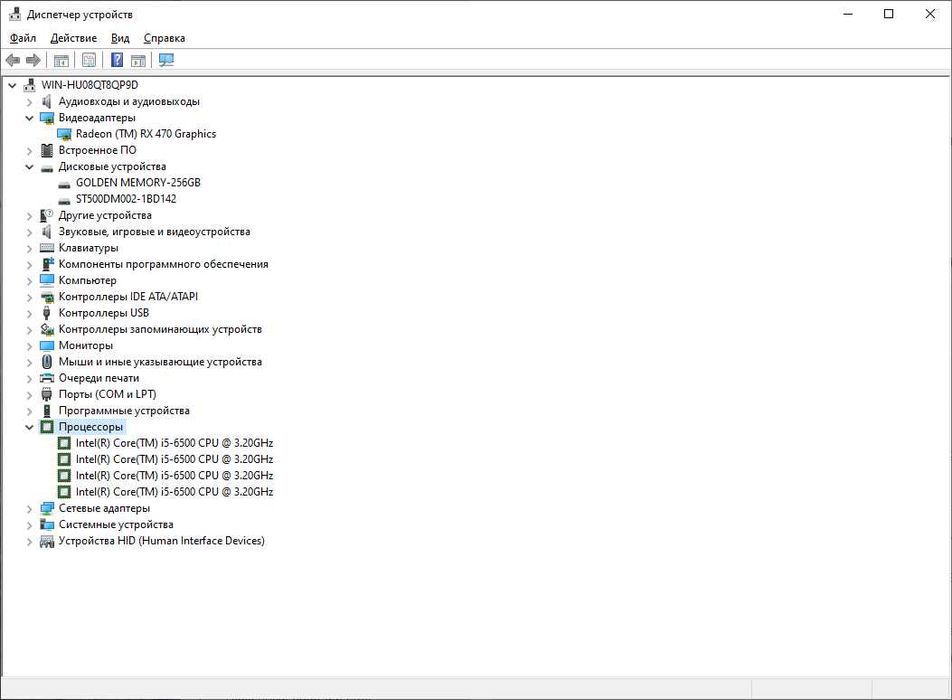Select the Клавиатуры label
The width and height of the screenshot is (952, 700).
88,248
